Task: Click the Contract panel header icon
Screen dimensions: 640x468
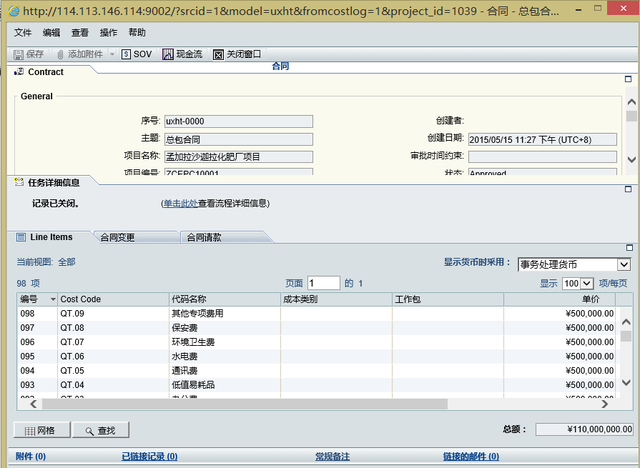Action: tap(19, 72)
